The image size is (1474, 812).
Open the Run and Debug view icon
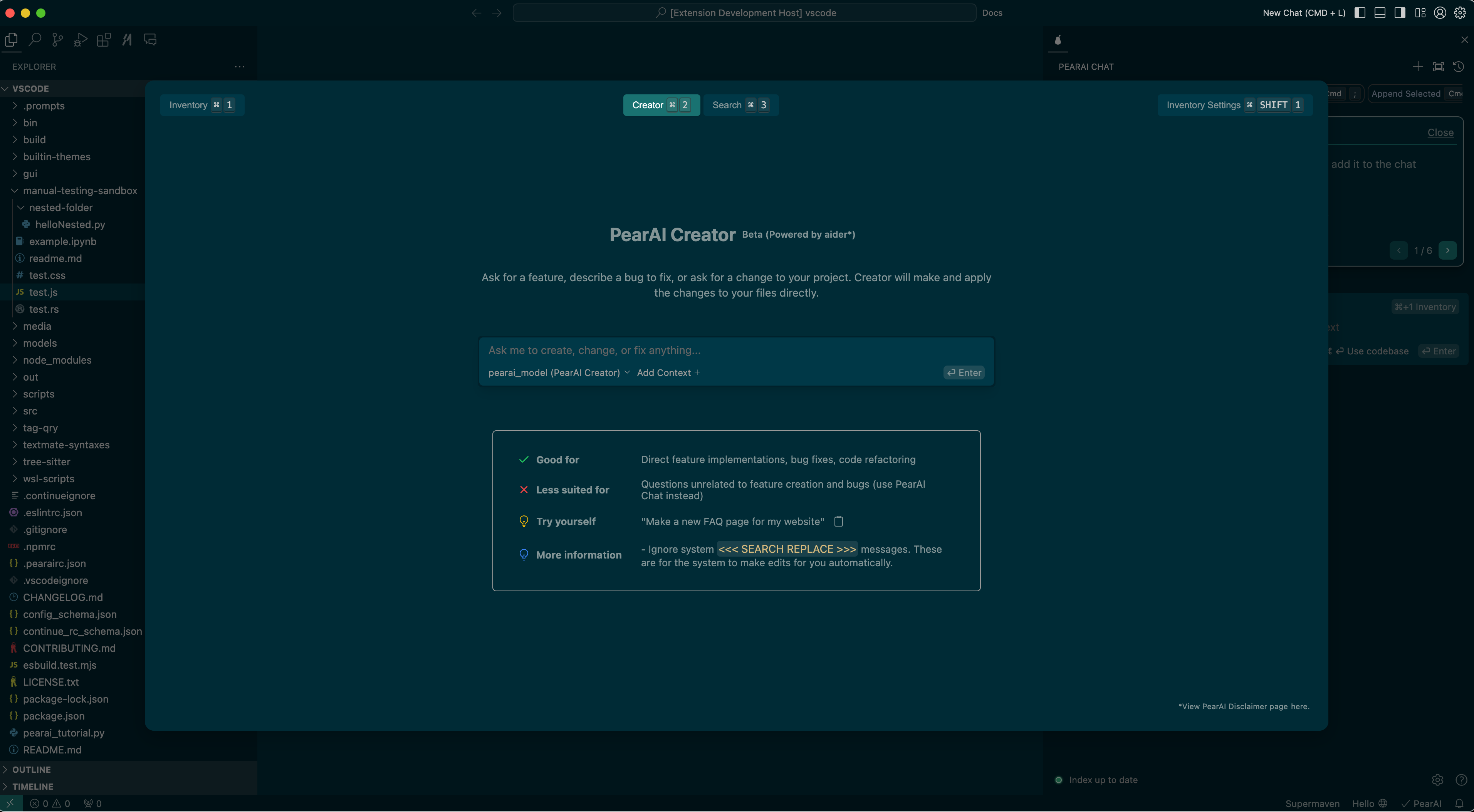[x=81, y=40]
